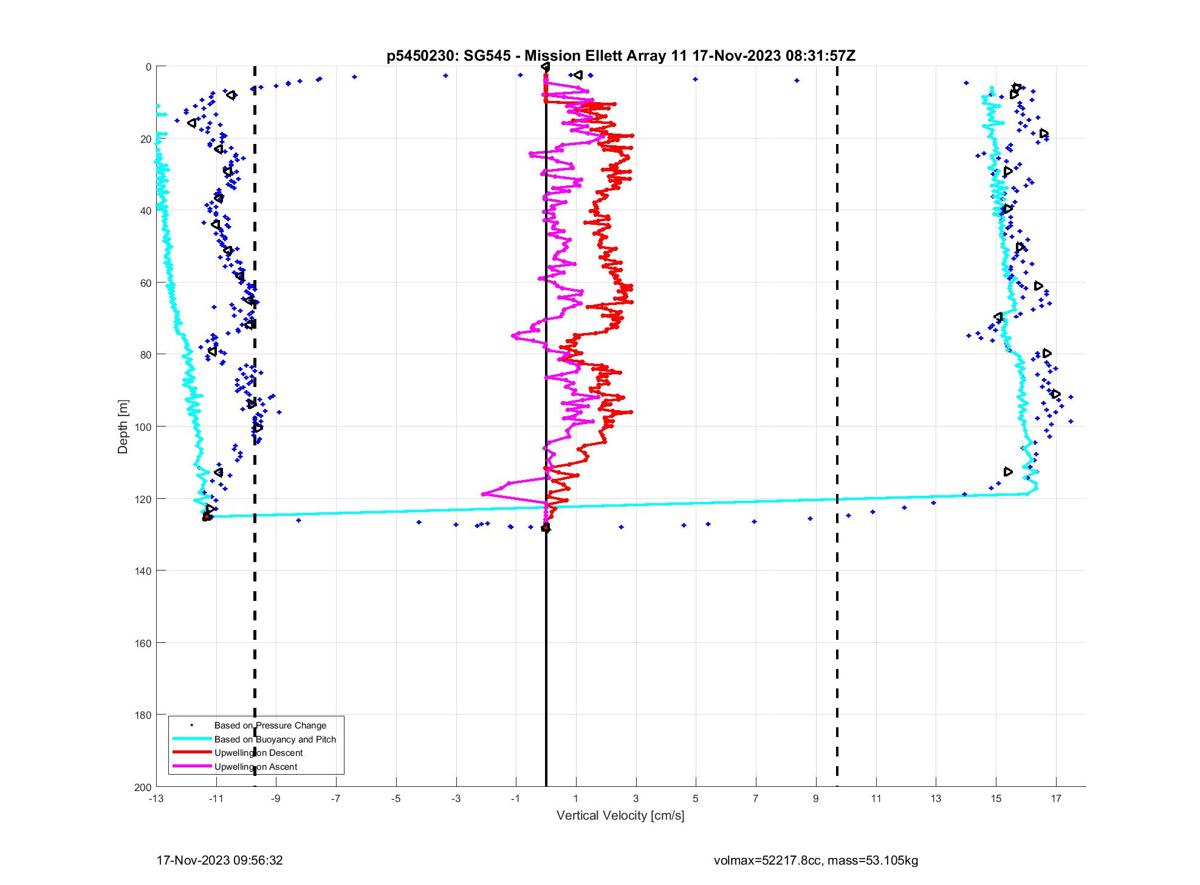Select the 'Based on Buoyancy and Pitch' legend entry
This screenshot has width=1200, height=885.
275,739
